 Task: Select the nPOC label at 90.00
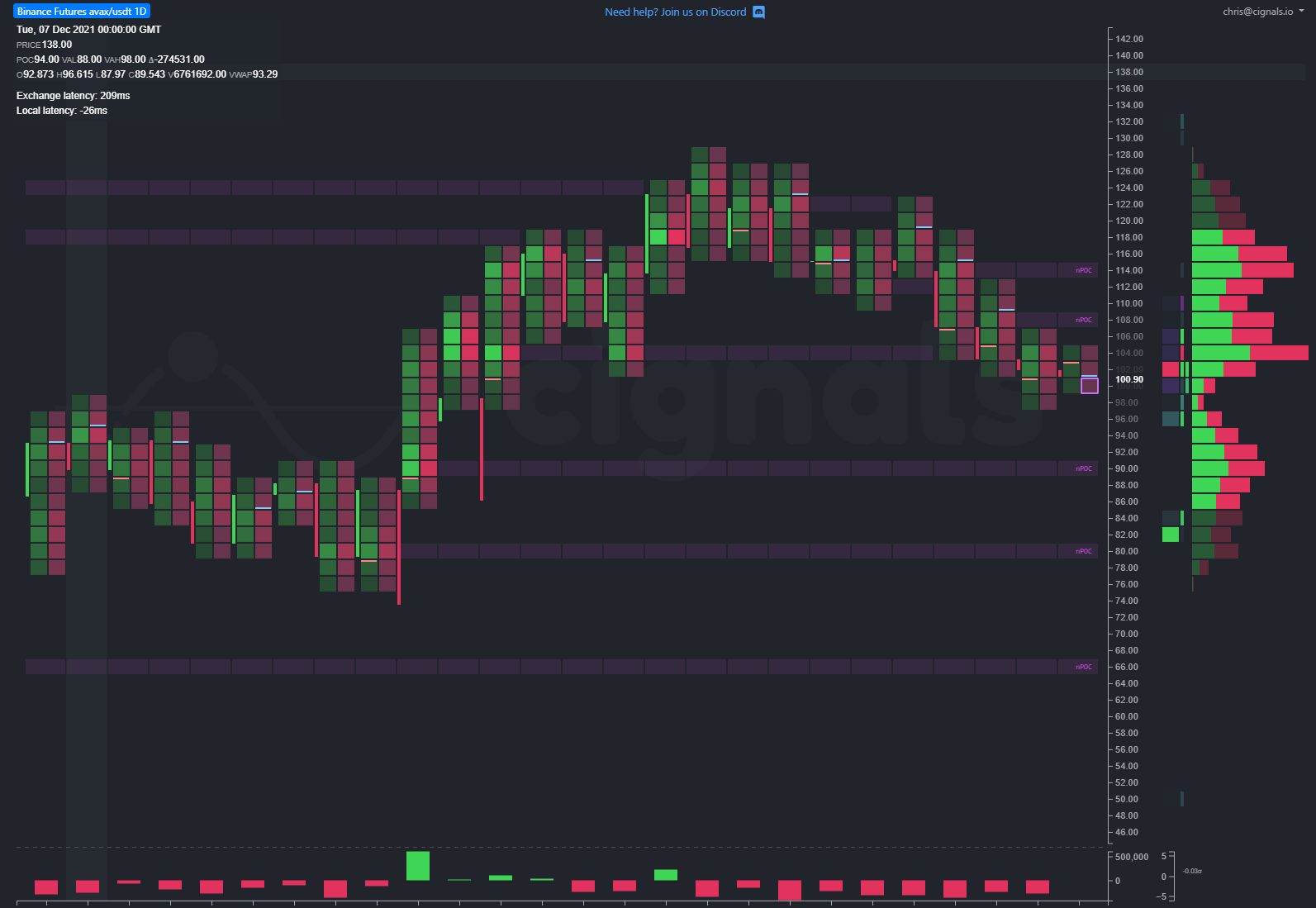[x=1083, y=468]
